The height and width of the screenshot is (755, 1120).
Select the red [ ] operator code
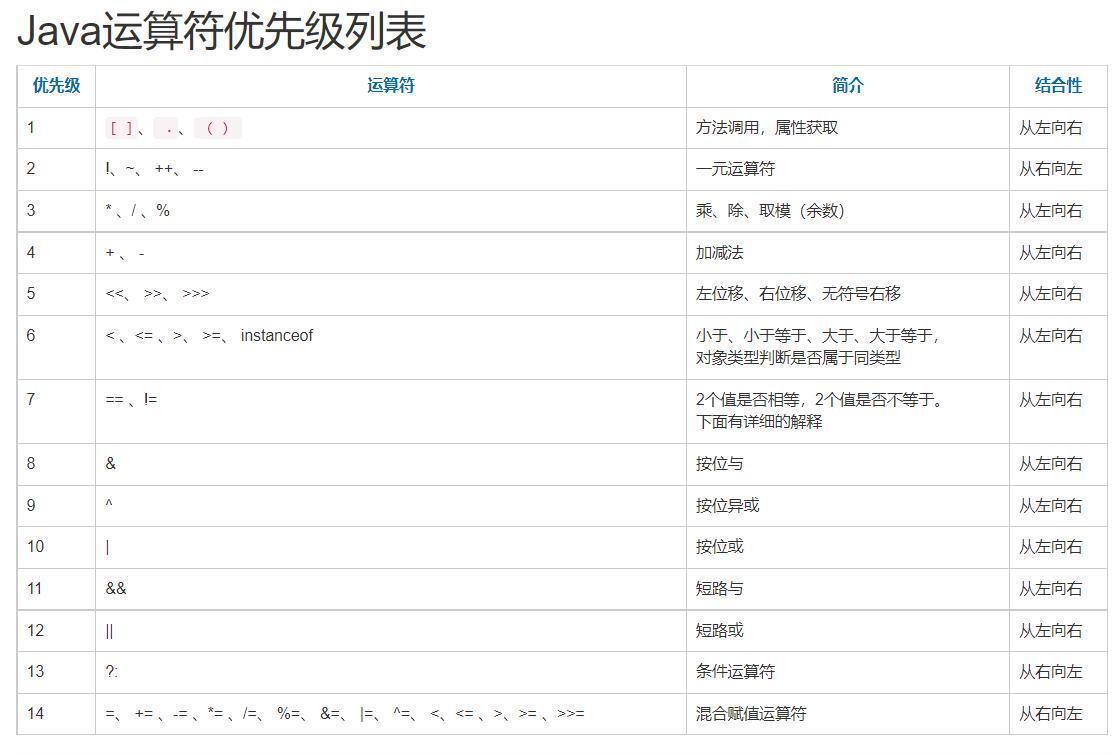point(121,128)
